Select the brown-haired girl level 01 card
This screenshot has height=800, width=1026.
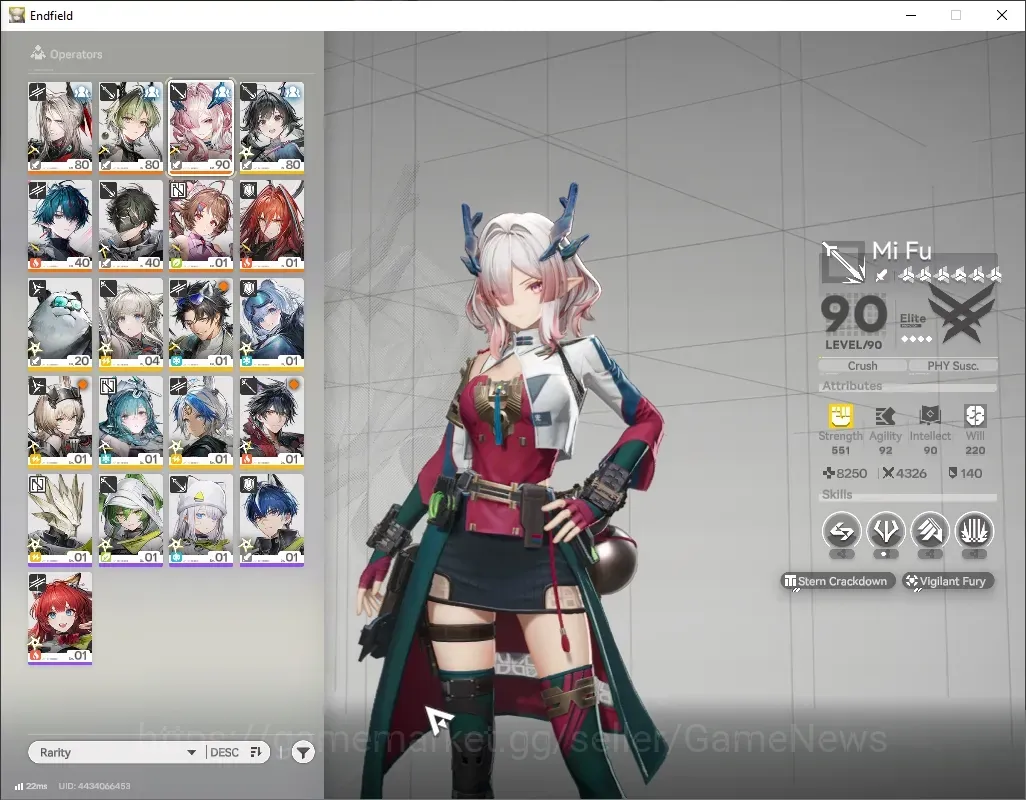point(201,226)
